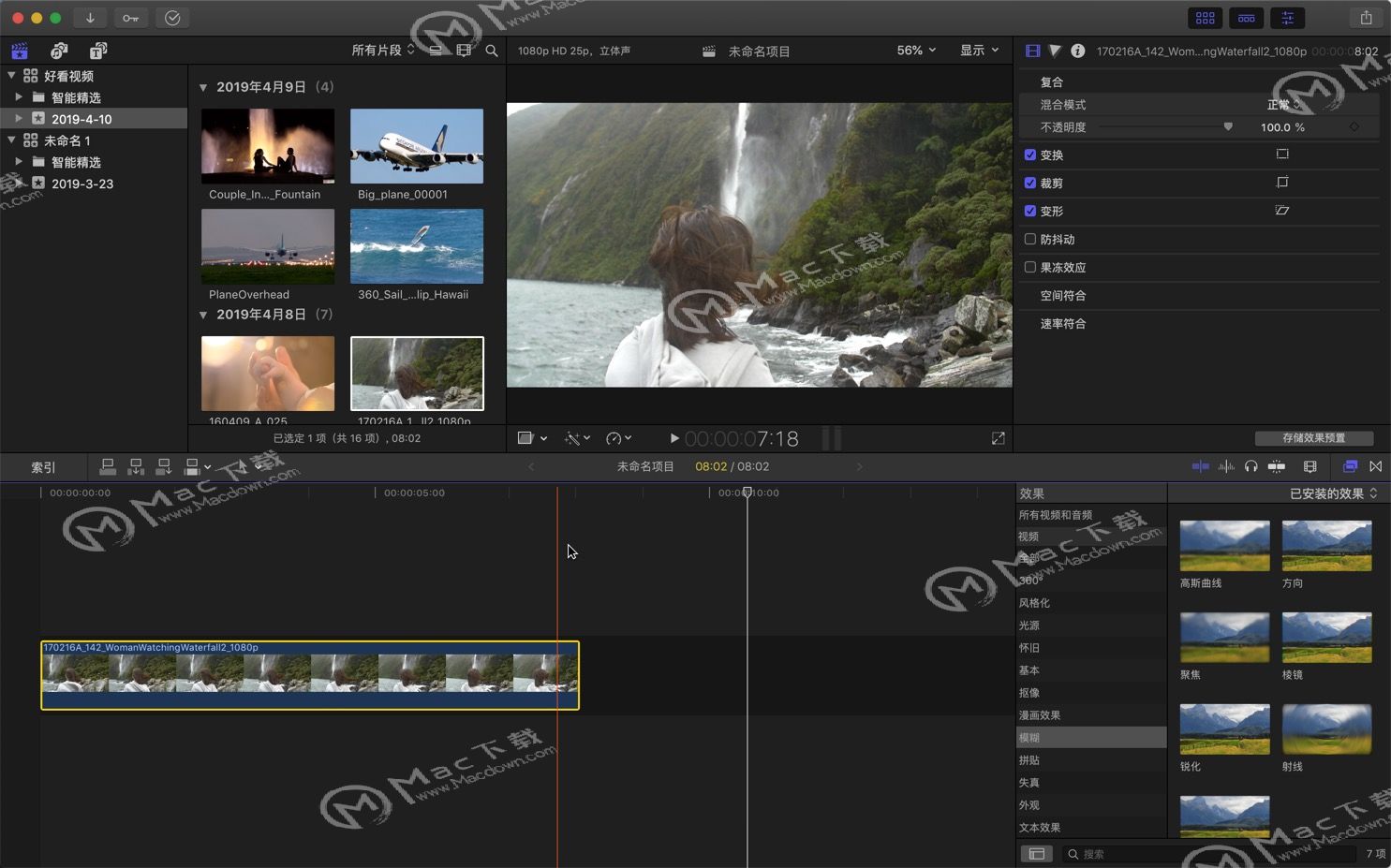Toggle audio skimming waveform icon
The height and width of the screenshot is (868, 1391).
coord(1226,466)
